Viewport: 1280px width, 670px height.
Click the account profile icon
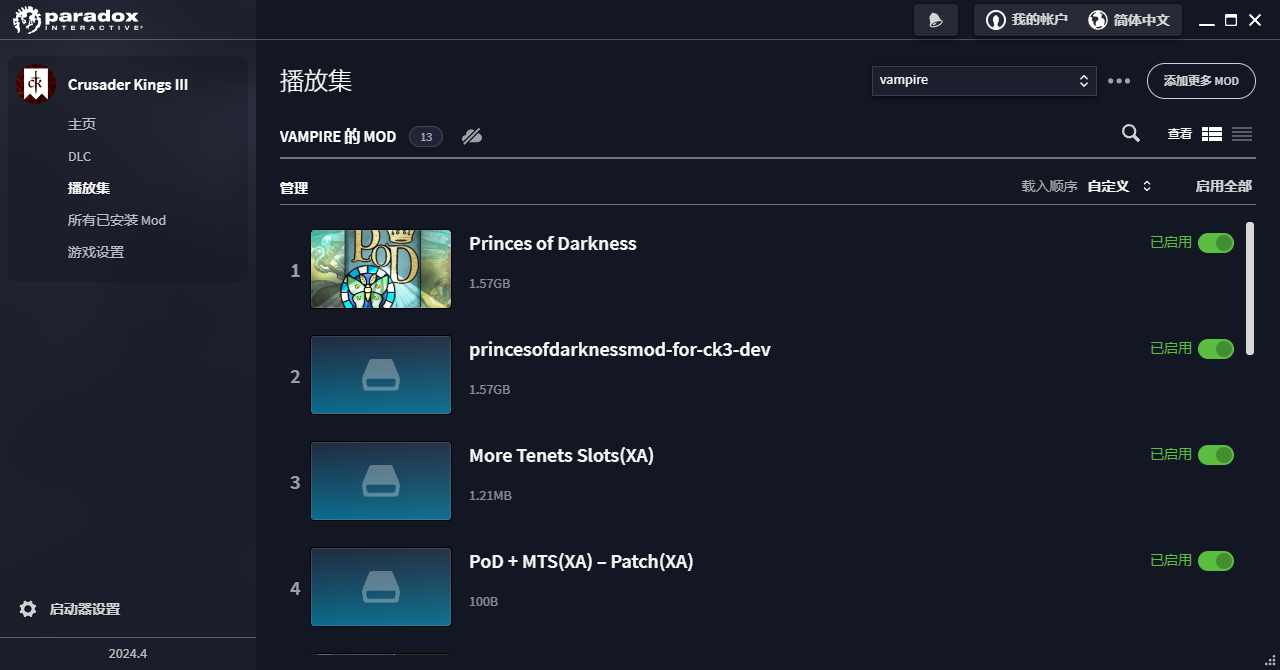(995, 20)
